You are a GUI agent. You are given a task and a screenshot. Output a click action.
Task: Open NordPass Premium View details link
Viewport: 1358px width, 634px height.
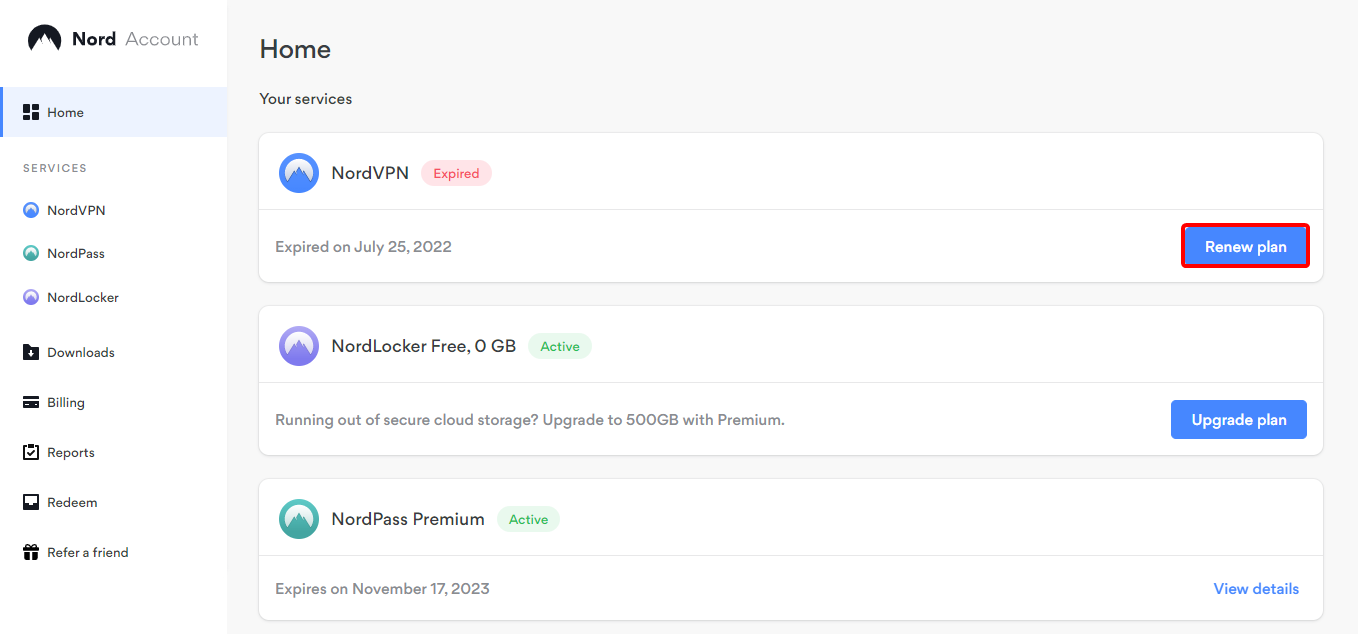click(x=1256, y=589)
